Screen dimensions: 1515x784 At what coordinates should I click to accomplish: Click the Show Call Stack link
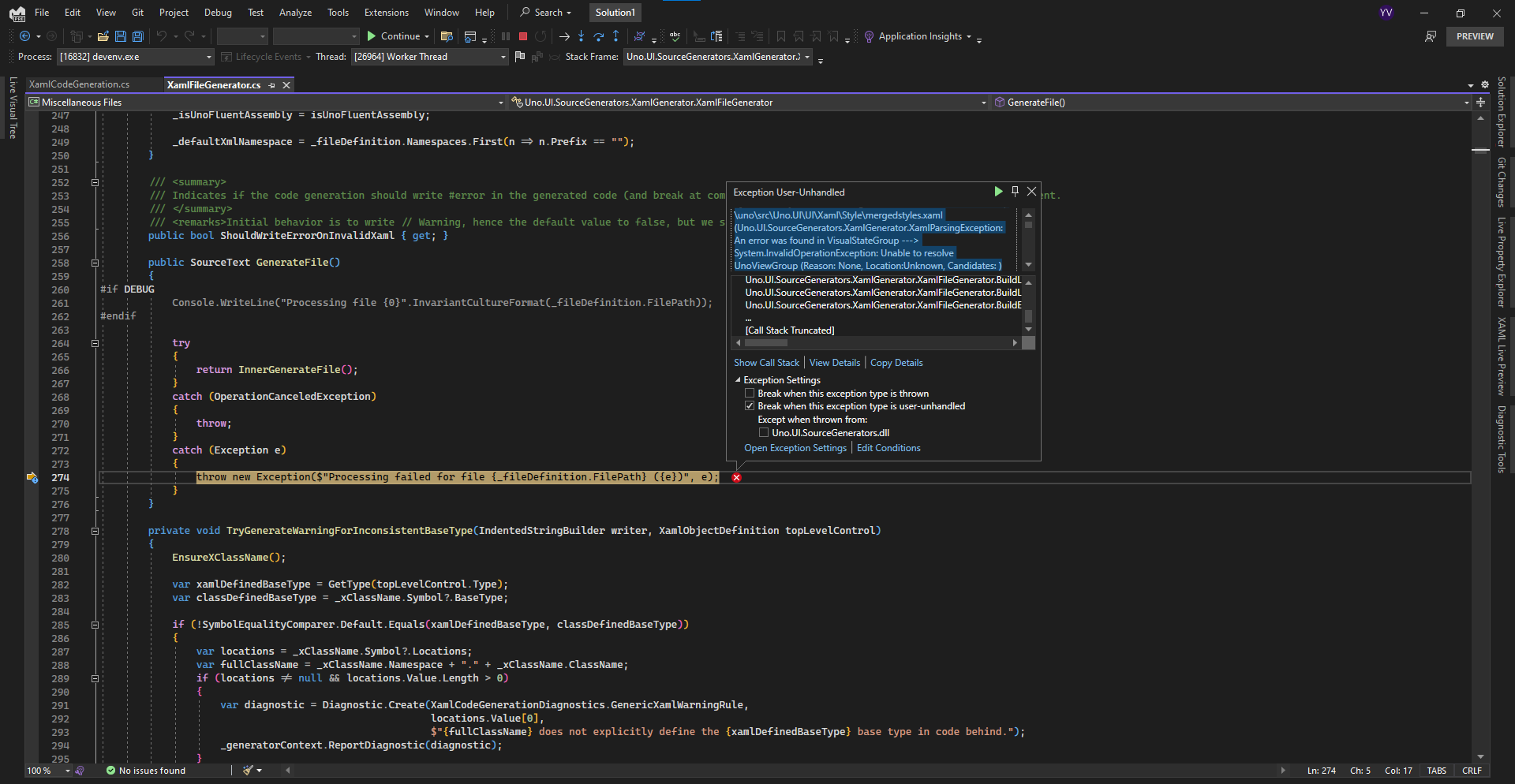(x=766, y=362)
